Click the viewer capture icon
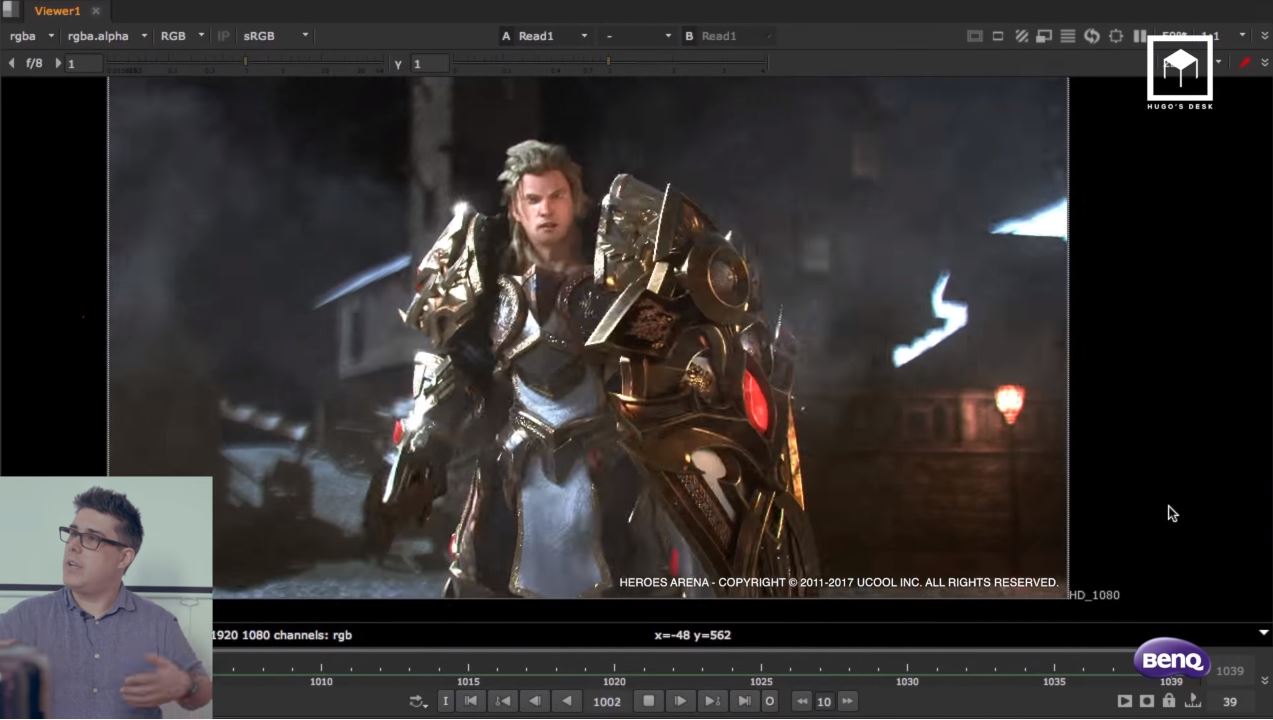 1147,701
